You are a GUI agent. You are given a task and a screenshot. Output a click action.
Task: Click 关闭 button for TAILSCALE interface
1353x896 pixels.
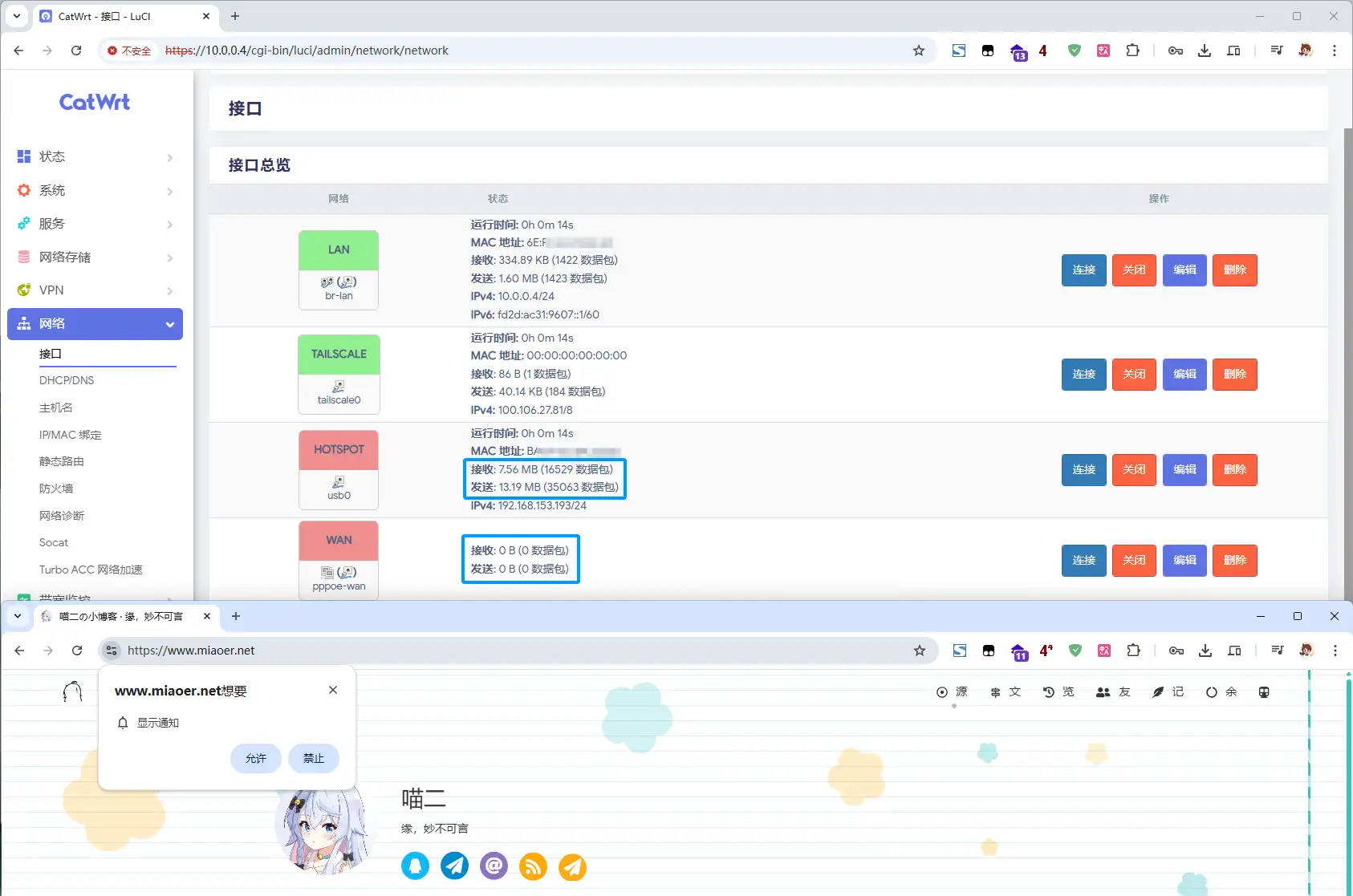(1134, 375)
